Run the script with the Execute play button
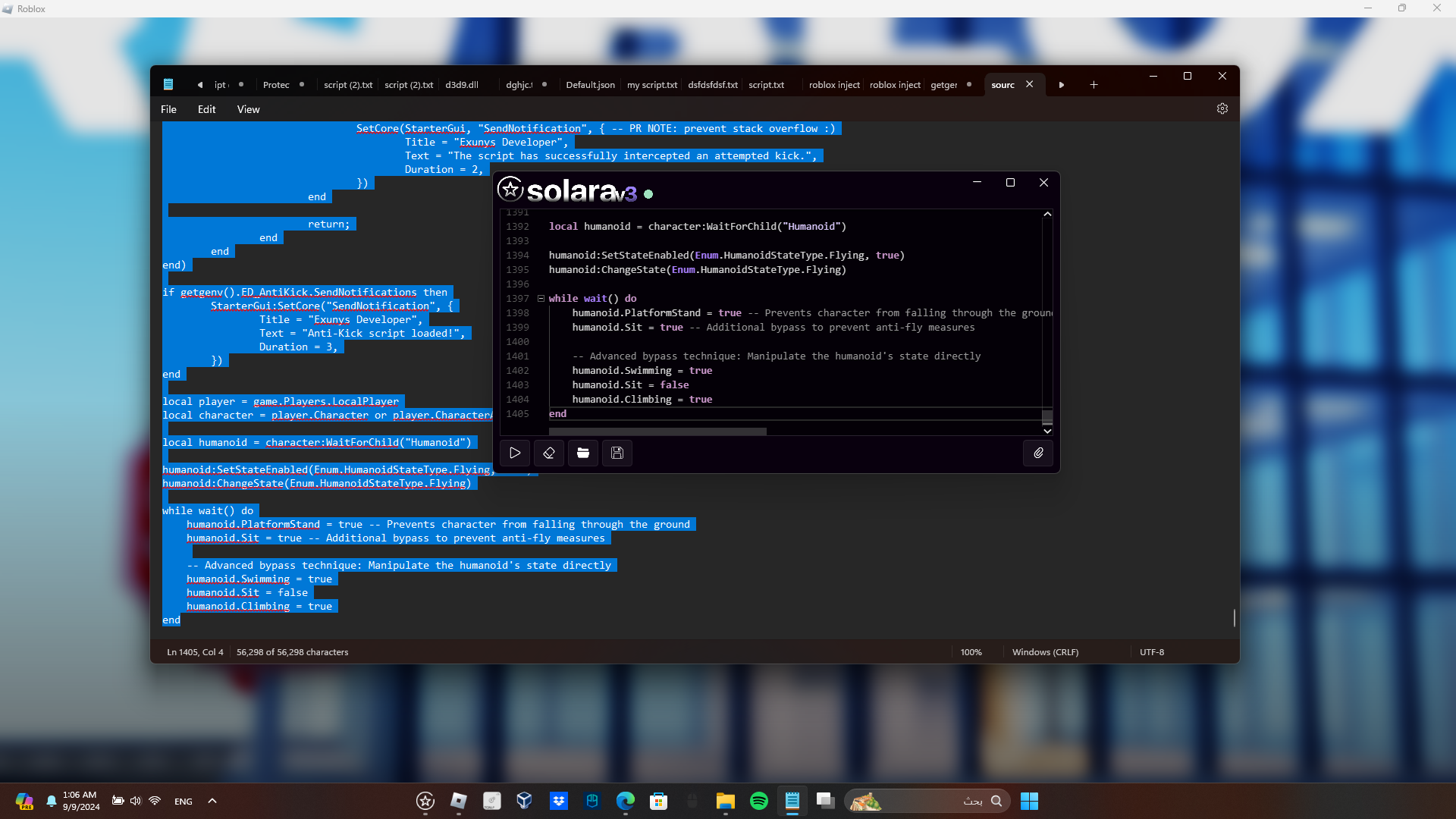The width and height of the screenshot is (1456, 819). tap(515, 453)
